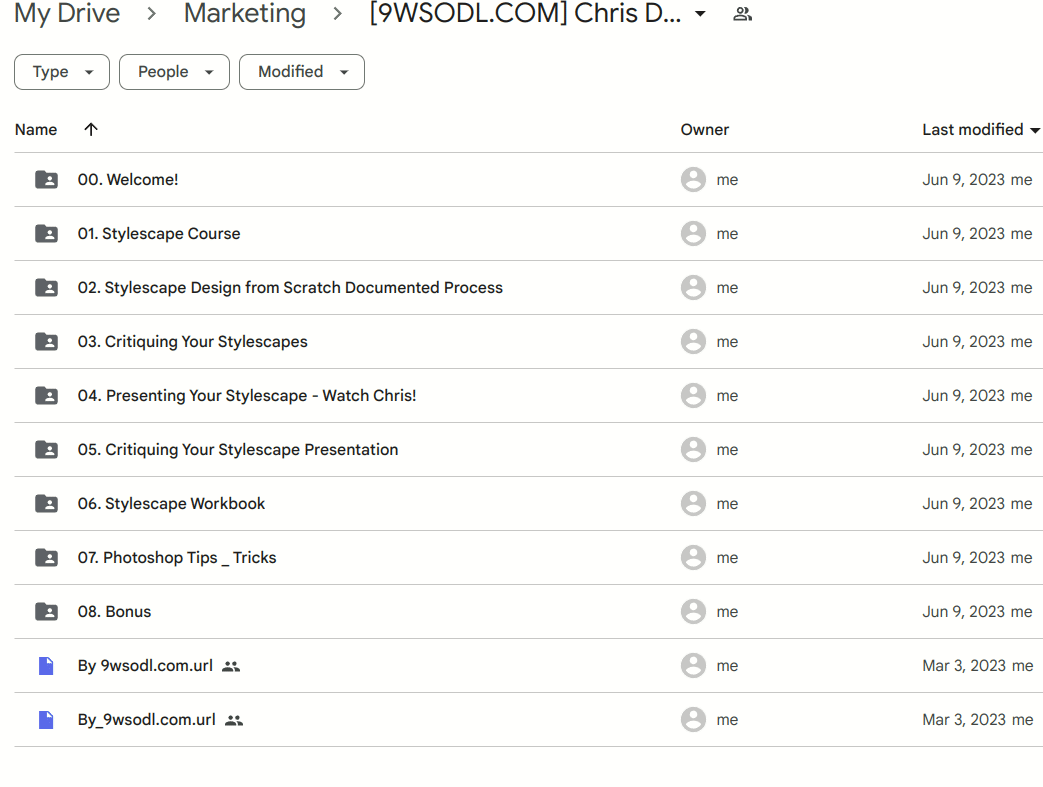Open the People filter dropdown

174,72
